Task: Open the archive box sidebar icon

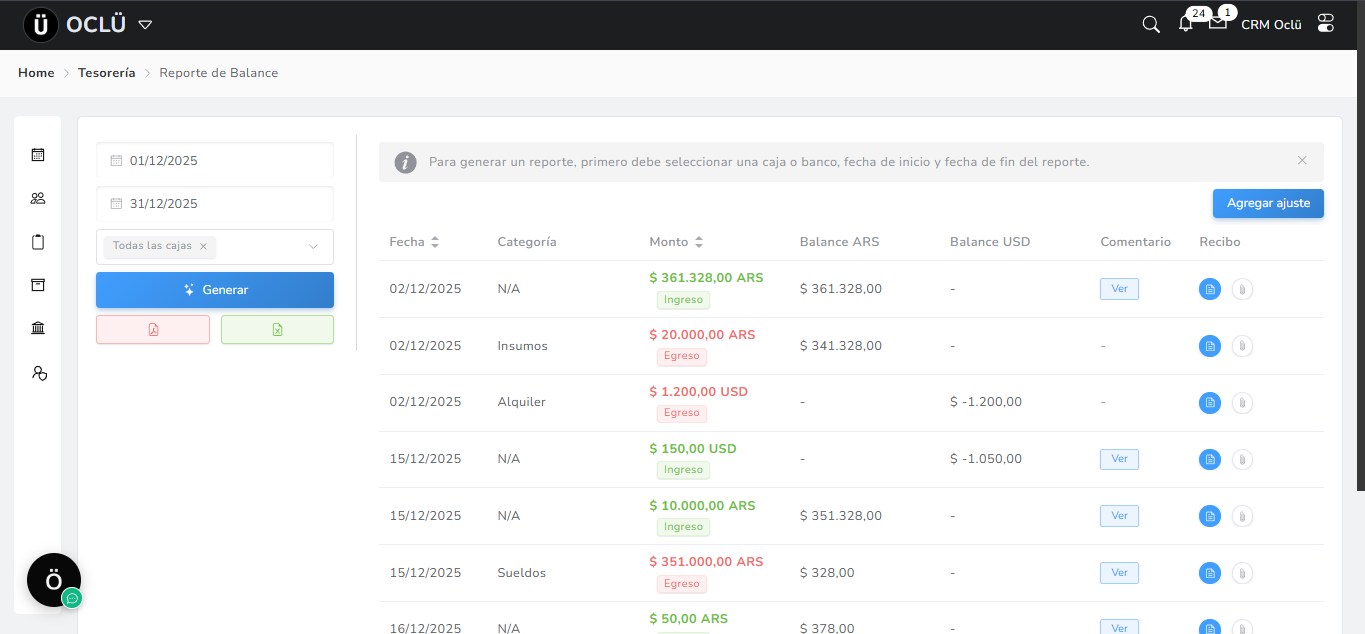Action: pos(38,285)
